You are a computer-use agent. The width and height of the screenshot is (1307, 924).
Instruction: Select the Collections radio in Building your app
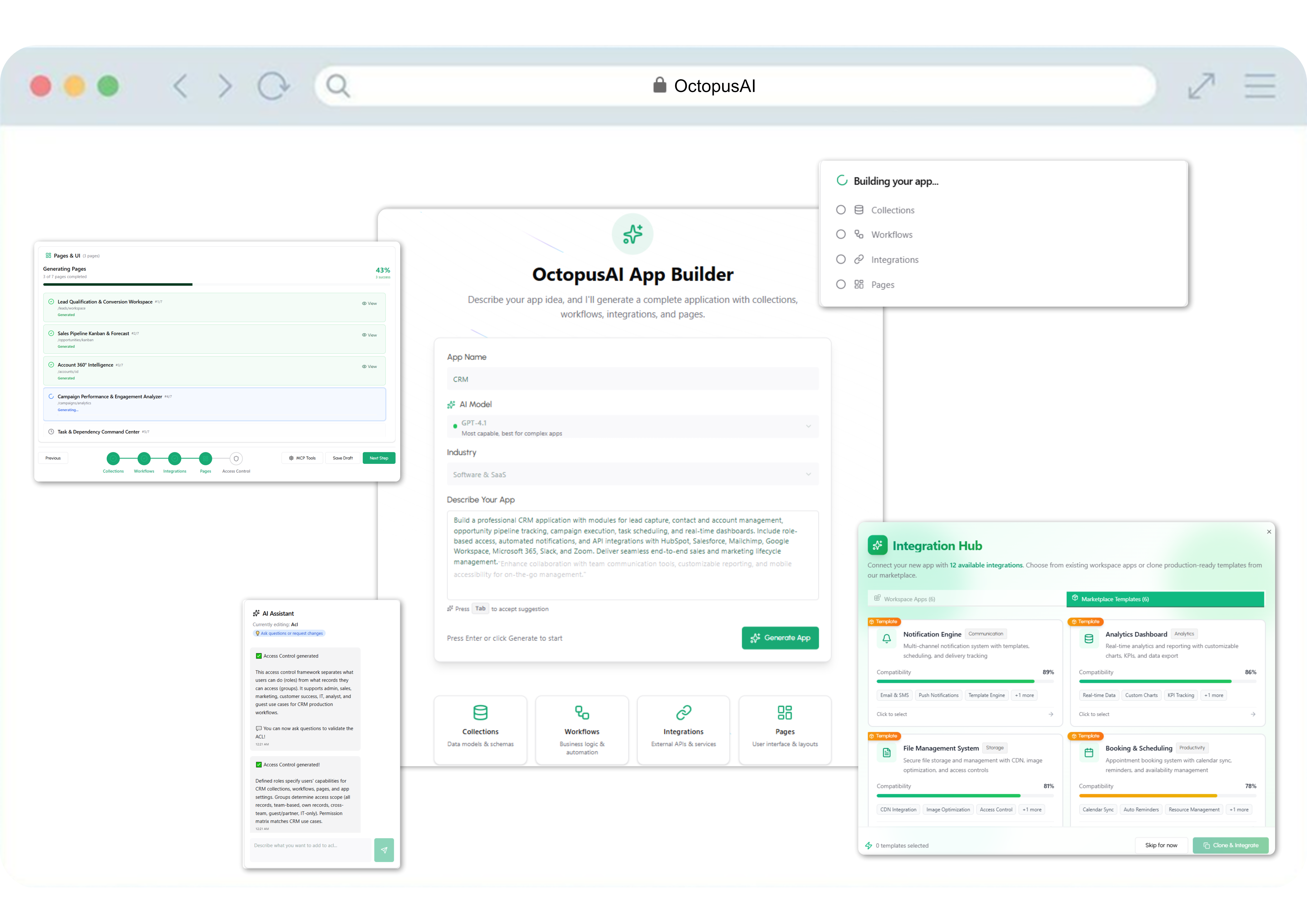(841, 209)
